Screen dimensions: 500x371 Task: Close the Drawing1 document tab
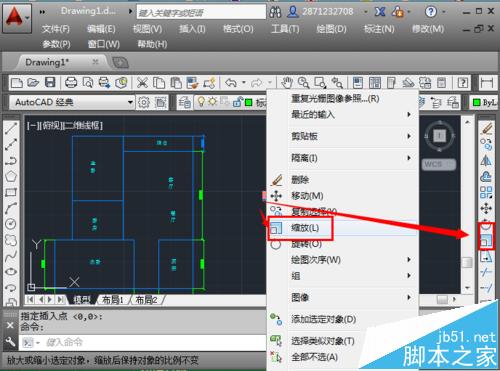point(95,62)
